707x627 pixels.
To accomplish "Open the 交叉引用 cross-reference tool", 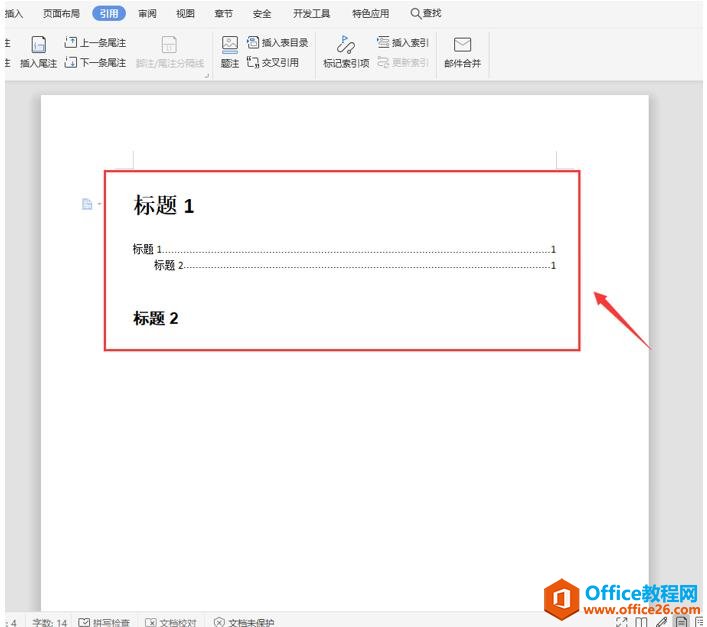I will [273, 63].
